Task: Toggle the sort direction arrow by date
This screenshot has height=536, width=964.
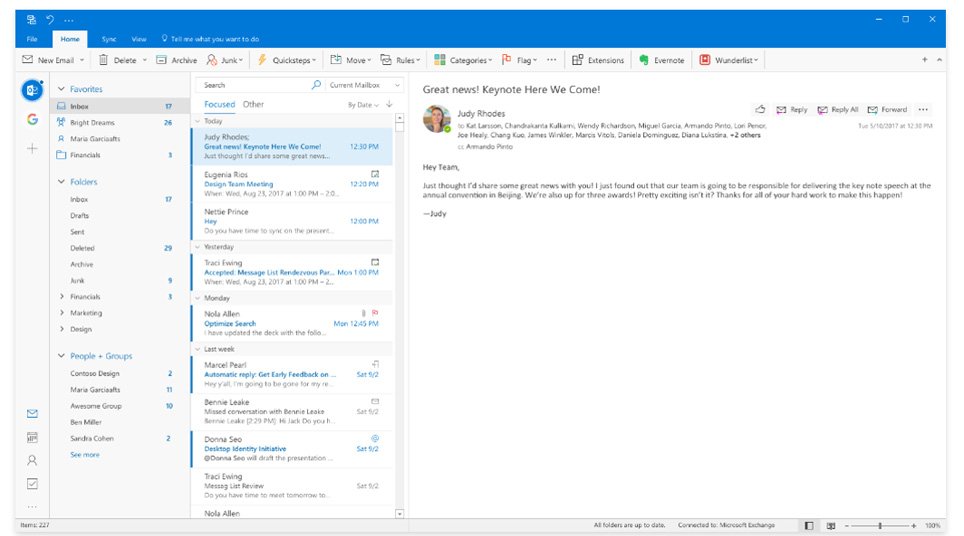Action: pyautogui.click(x=389, y=104)
